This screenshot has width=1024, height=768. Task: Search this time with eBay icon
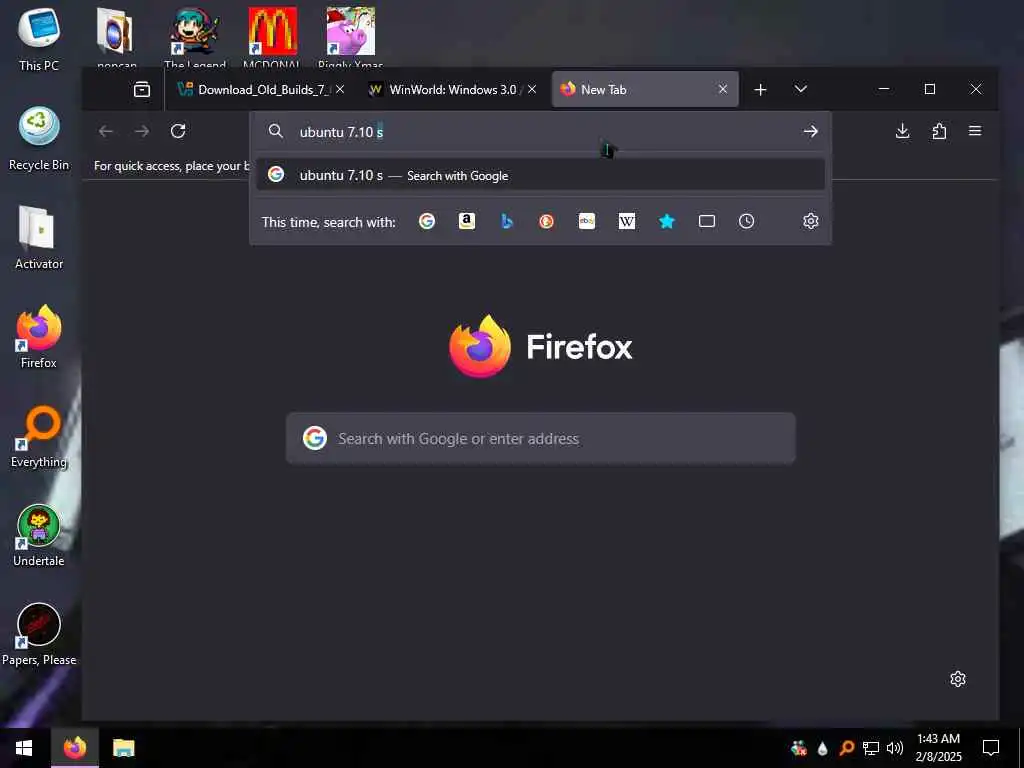[586, 221]
